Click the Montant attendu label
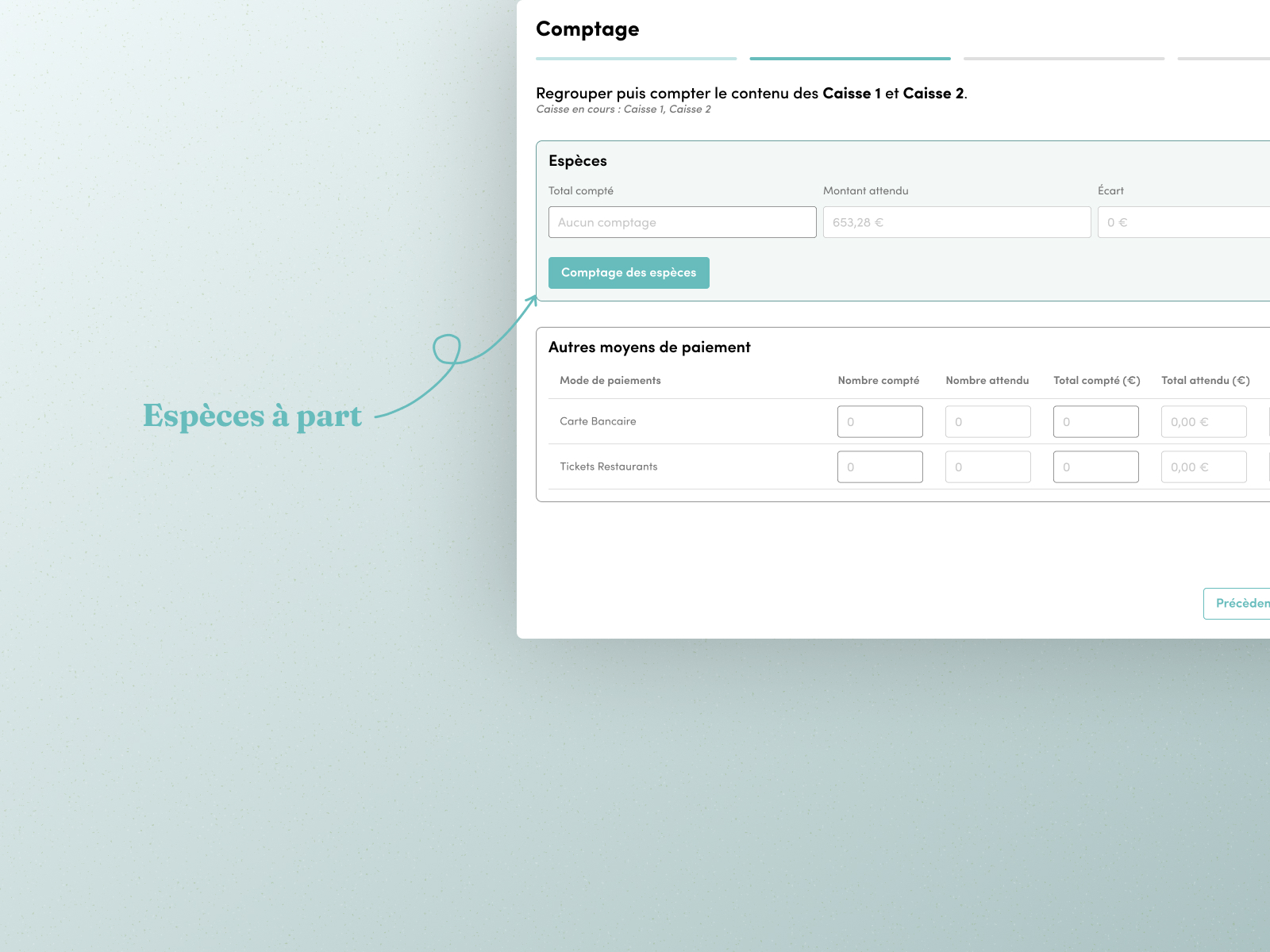The image size is (1270, 952). pyautogui.click(x=866, y=191)
